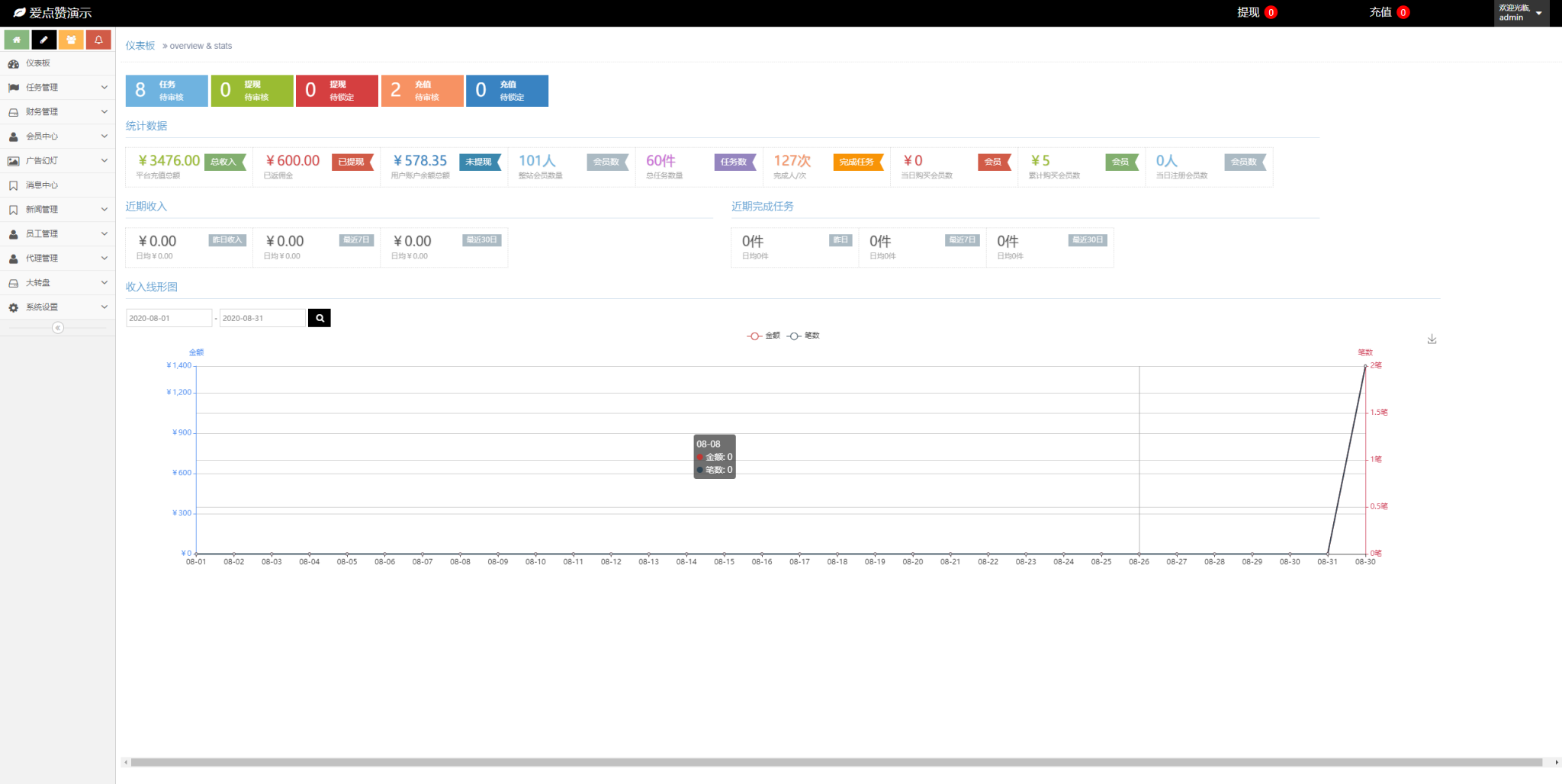
Task: Click the black pencil edit shortcut
Action: point(43,40)
